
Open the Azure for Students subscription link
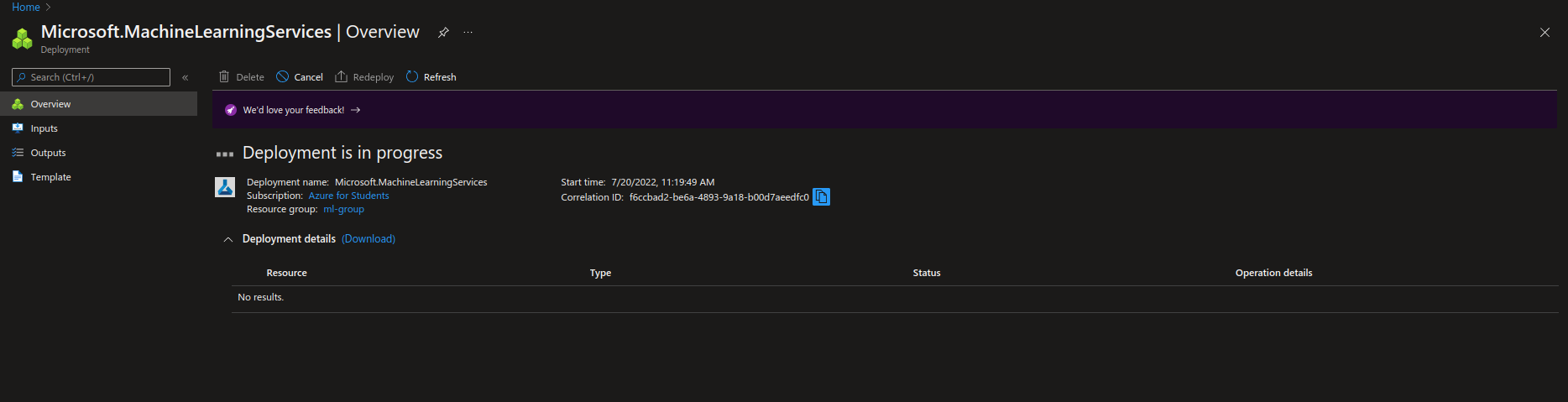point(348,196)
